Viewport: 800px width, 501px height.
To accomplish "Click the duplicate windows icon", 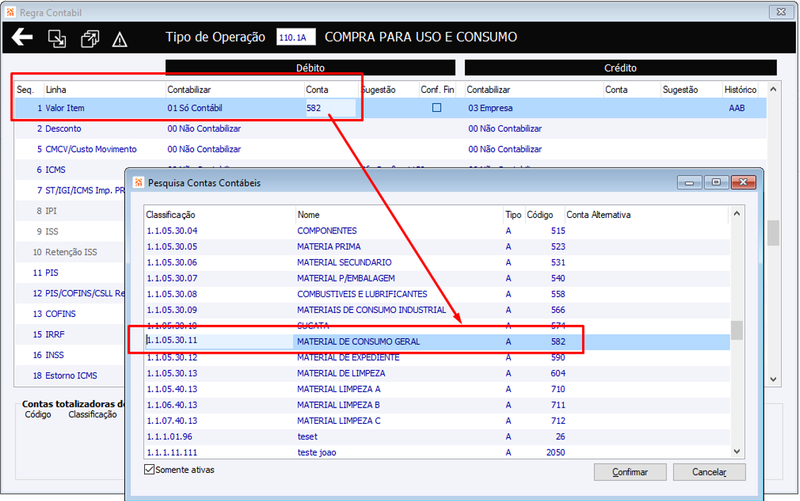I will pos(90,39).
